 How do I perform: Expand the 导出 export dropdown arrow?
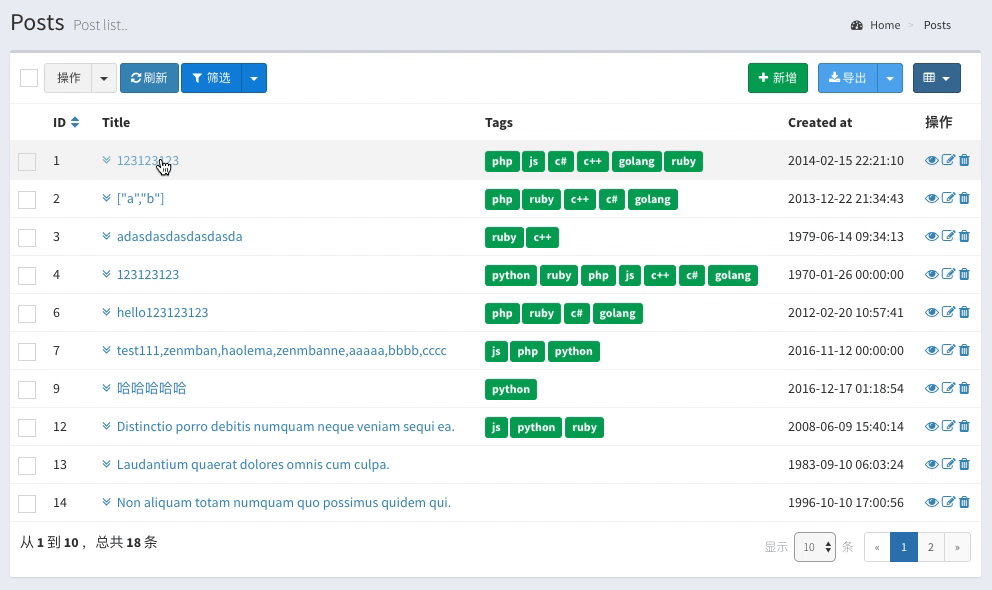tap(890, 78)
